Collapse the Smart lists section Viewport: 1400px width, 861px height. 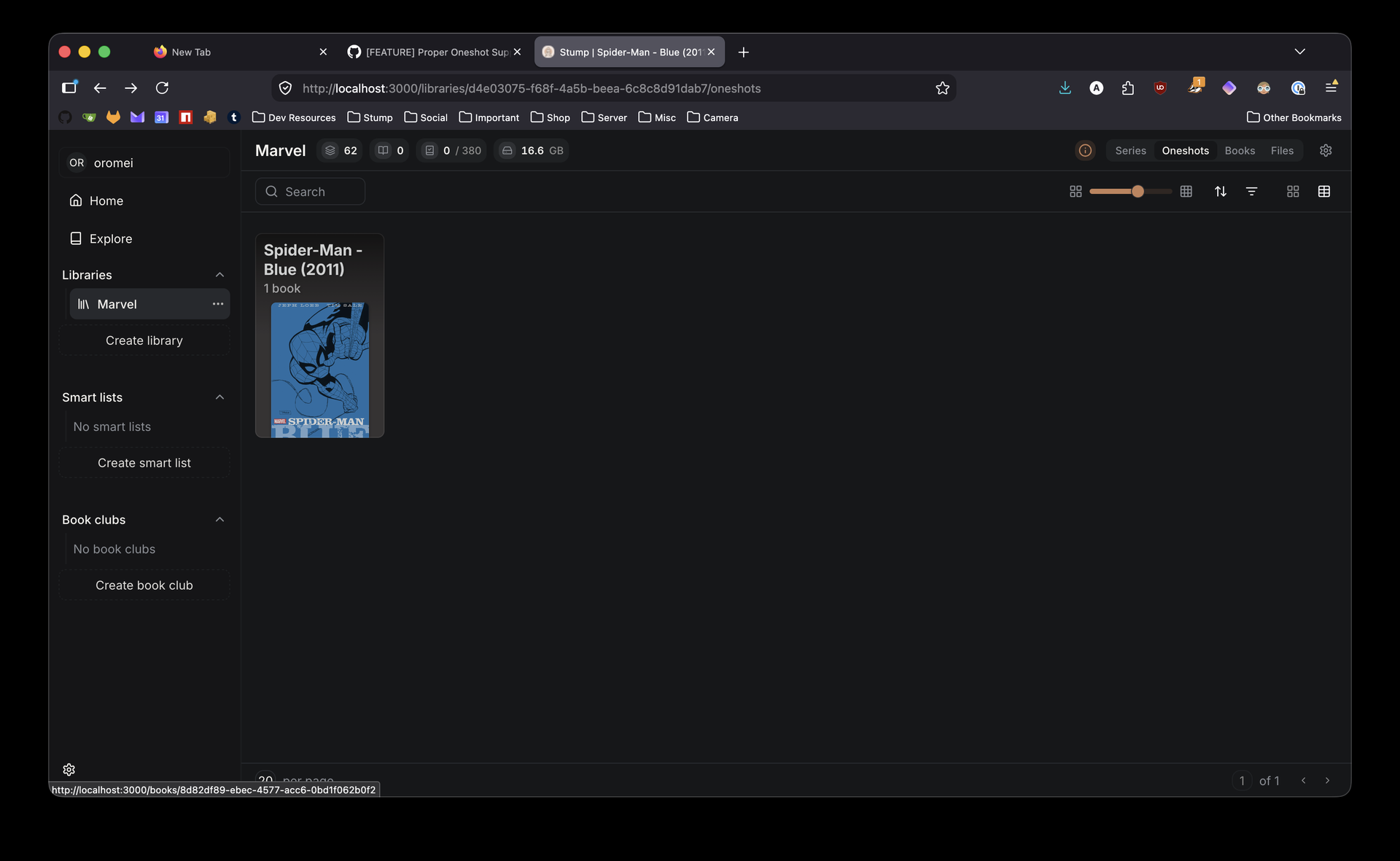pyautogui.click(x=219, y=397)
